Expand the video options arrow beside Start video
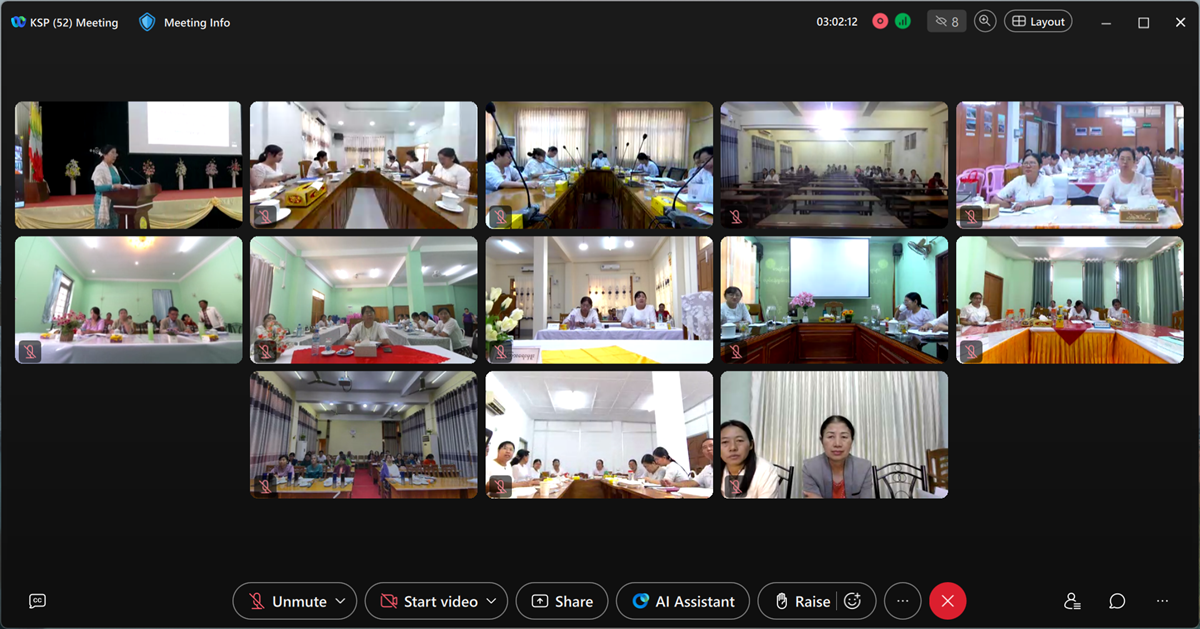This screenshot has width=1200, height=629. pos(491,601)
